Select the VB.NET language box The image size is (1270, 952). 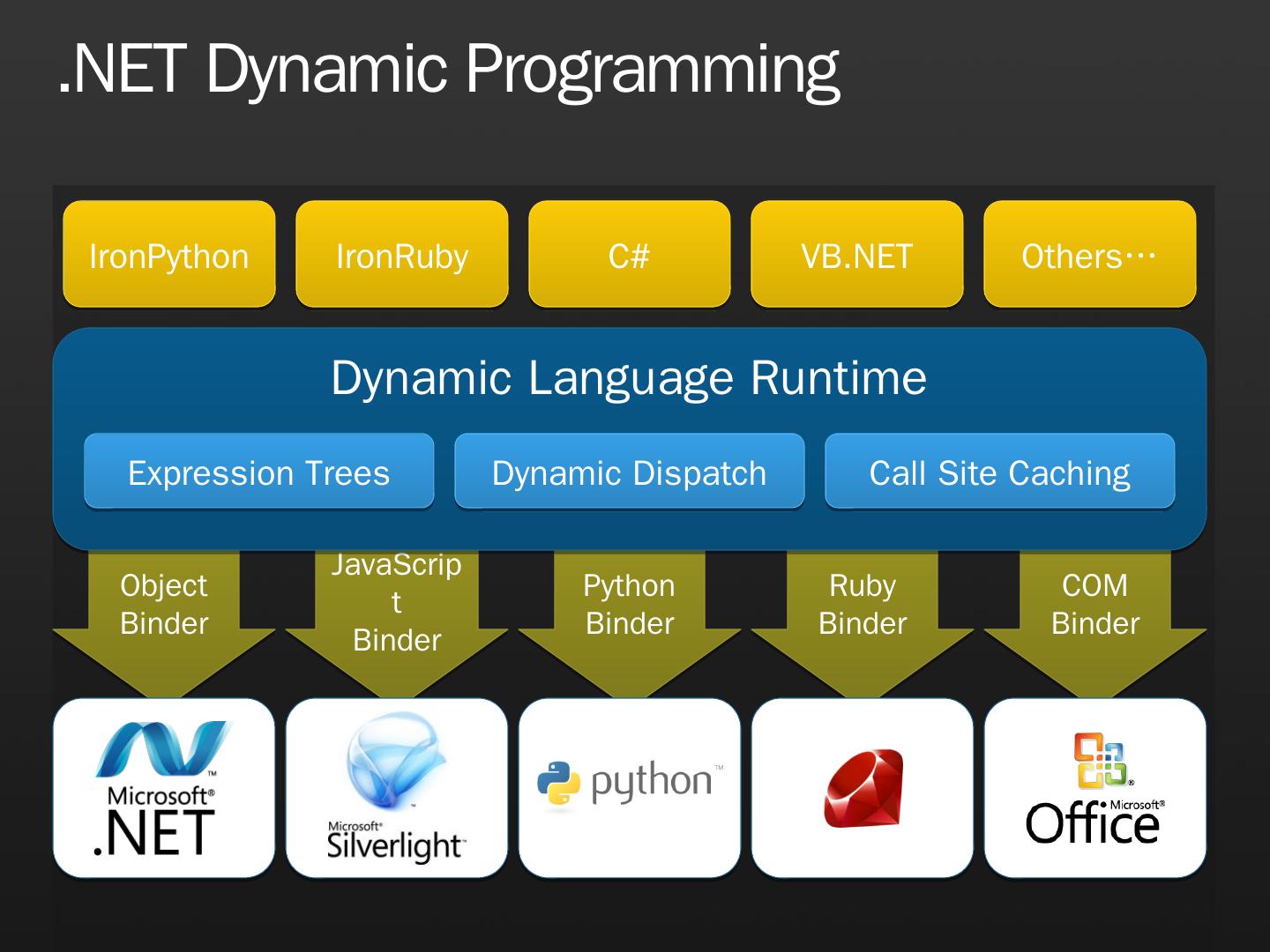(856, 255)
